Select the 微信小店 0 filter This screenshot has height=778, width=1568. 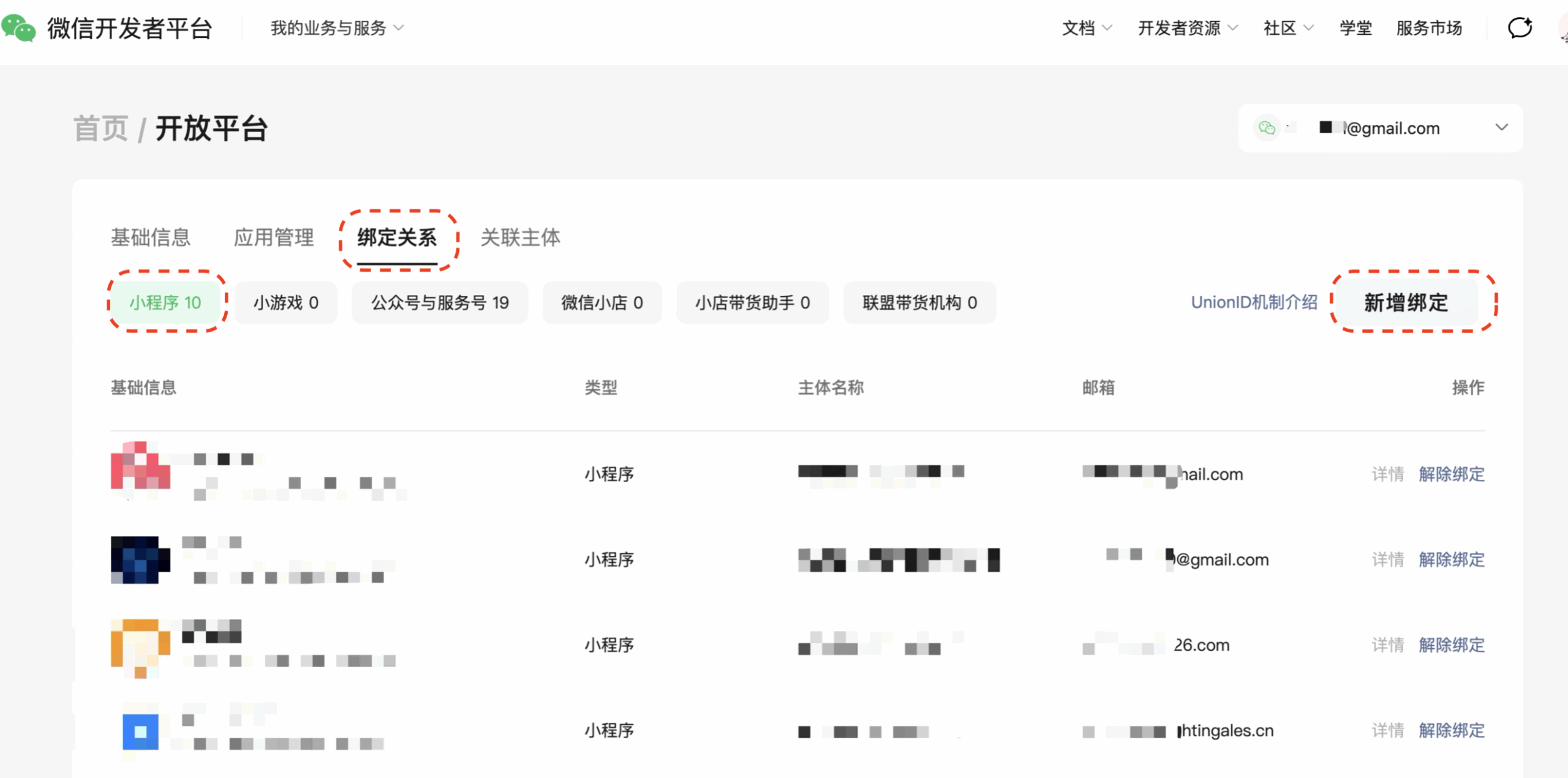point(601,302)
